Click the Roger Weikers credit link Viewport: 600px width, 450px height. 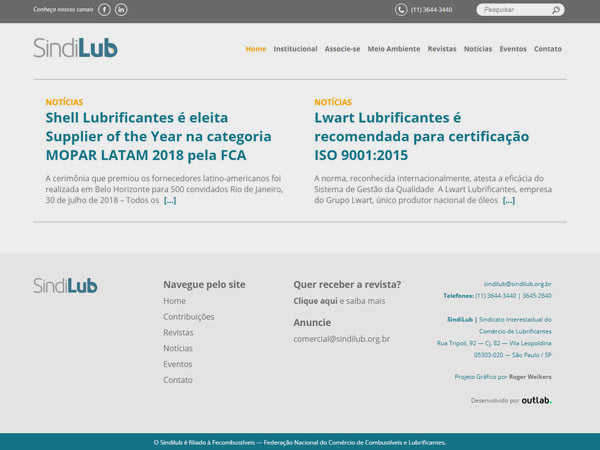click(530, 377)
